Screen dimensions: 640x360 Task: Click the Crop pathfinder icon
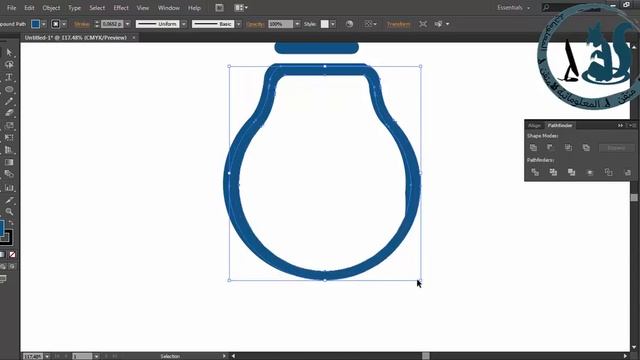pyautogui.click(x=590, y=172)
